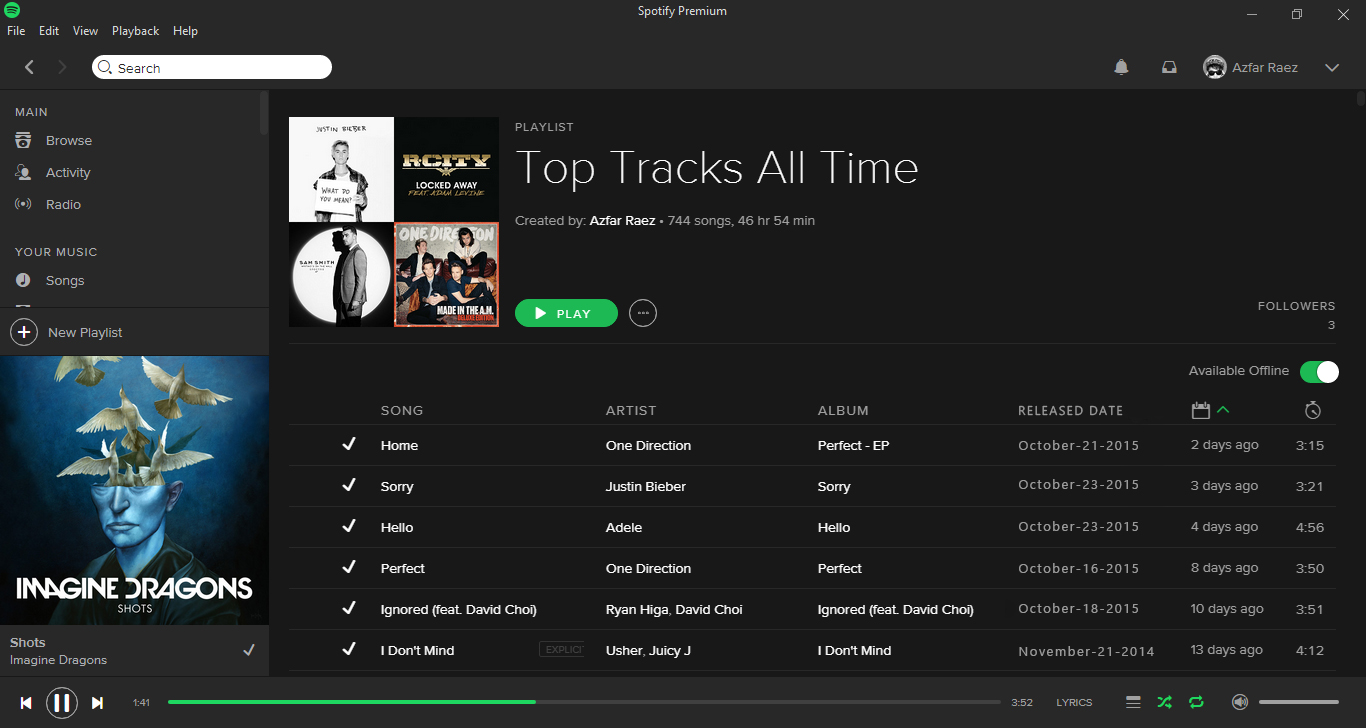The height and width of the screenshot is (728, 1366).
Task: Open the Playback menu
Action: pyautogui.click(x=135, y=31)
